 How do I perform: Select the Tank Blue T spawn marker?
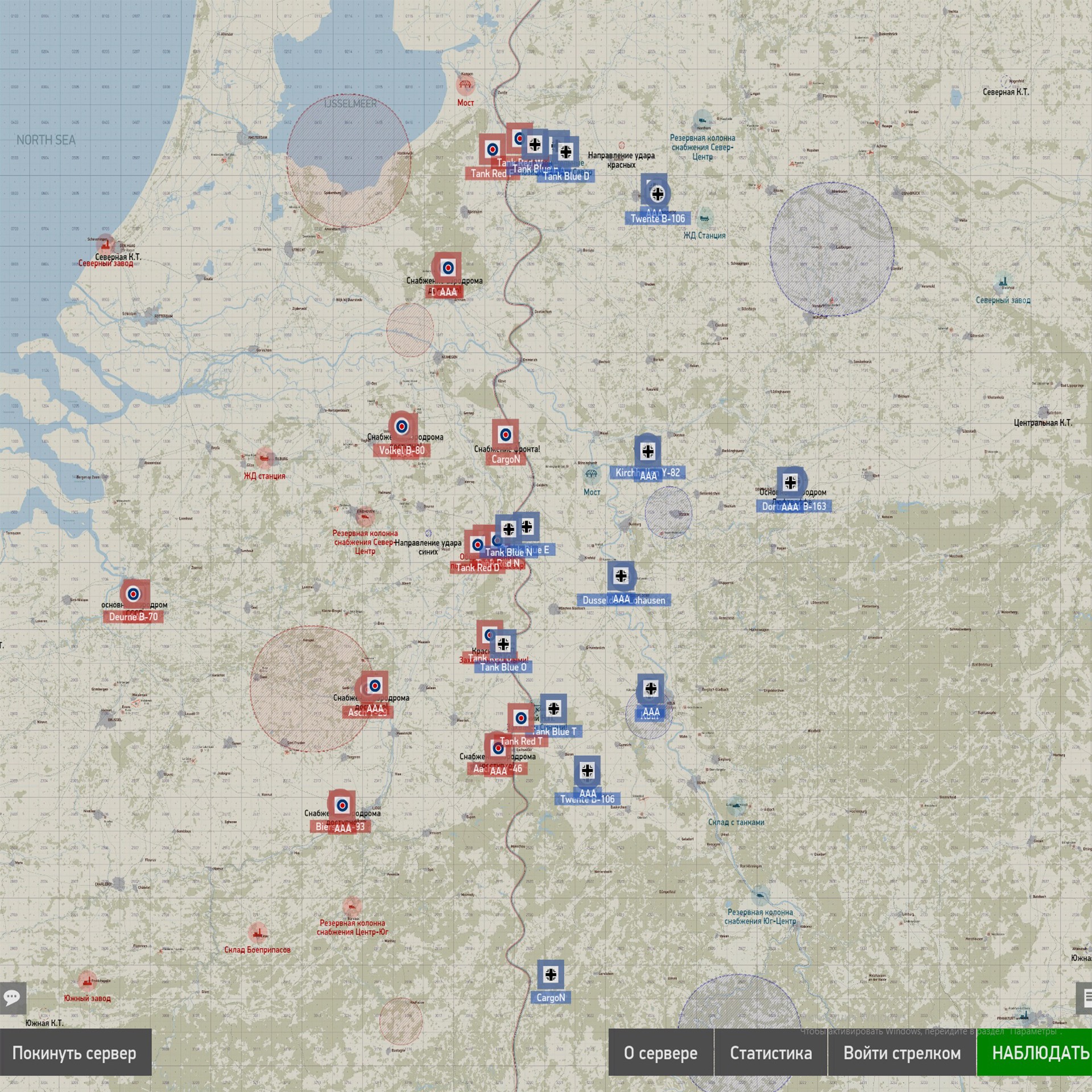[553, 709]
